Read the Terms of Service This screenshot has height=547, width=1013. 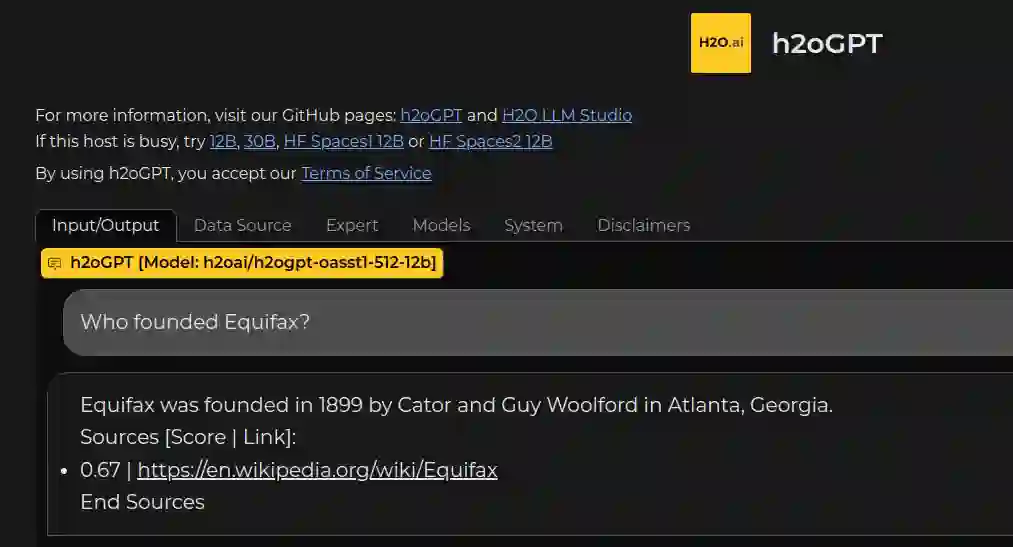366,174
